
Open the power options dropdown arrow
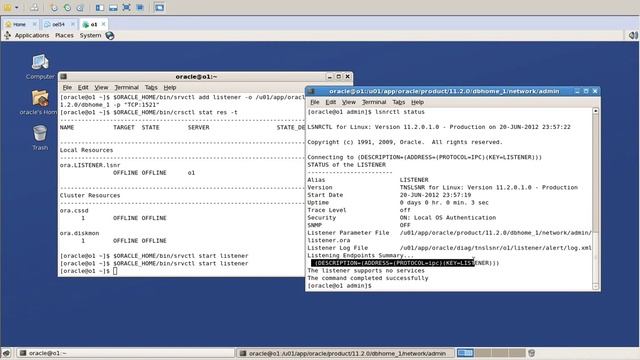point(17,7)
